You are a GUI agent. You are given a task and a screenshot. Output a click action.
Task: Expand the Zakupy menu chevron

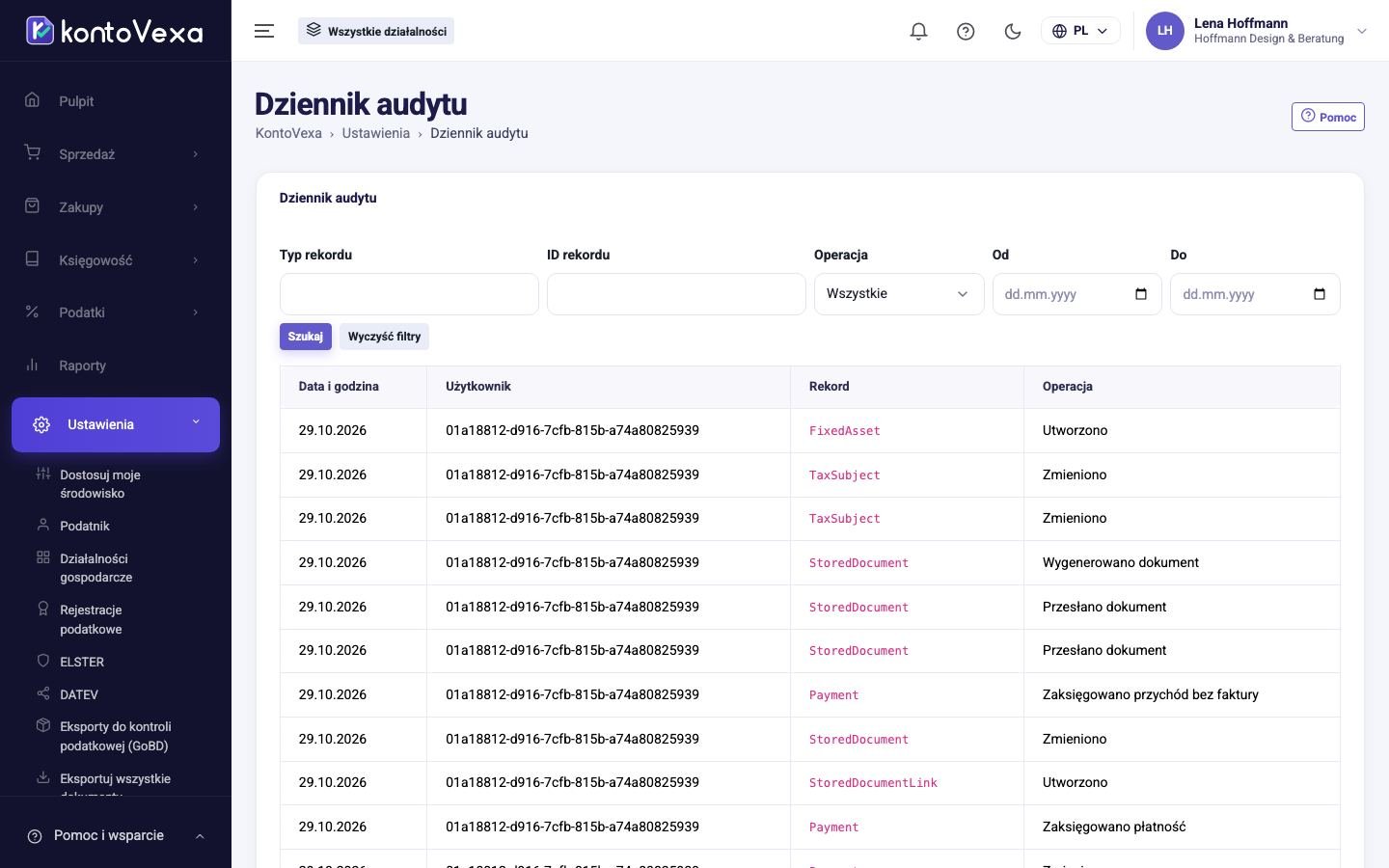point(196,207)
